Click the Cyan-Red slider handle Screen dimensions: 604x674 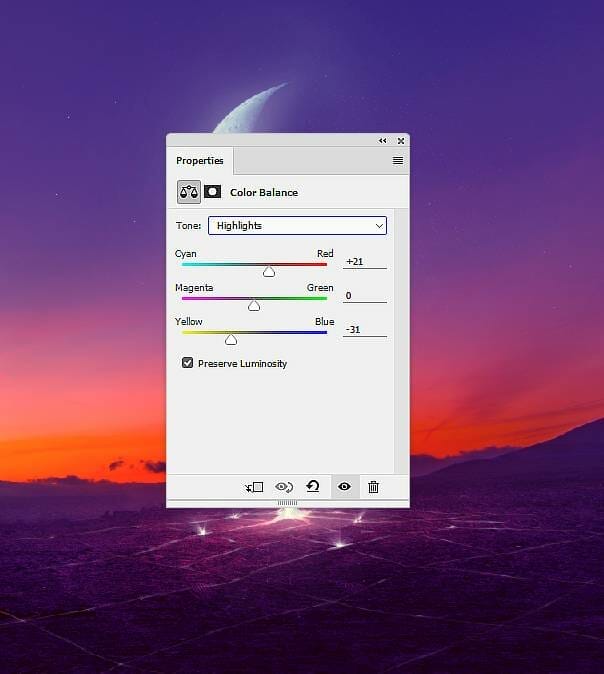tap(269, 271)
